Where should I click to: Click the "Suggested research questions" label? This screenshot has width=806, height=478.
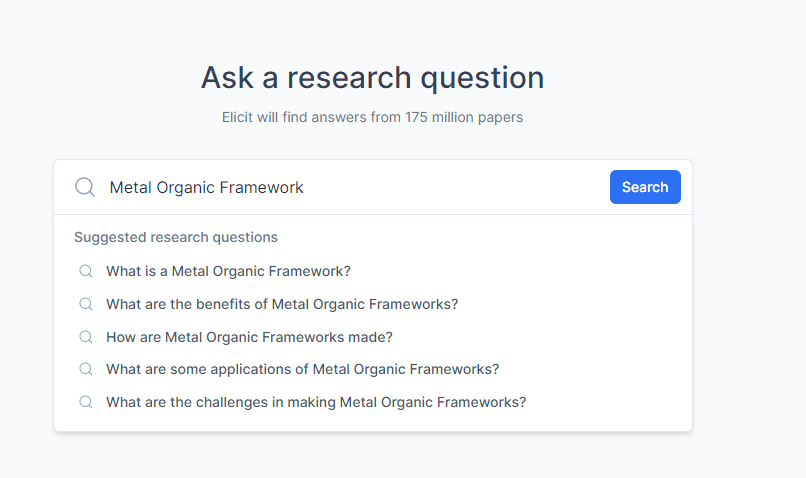pyautogui.click(x=176, y=237)
